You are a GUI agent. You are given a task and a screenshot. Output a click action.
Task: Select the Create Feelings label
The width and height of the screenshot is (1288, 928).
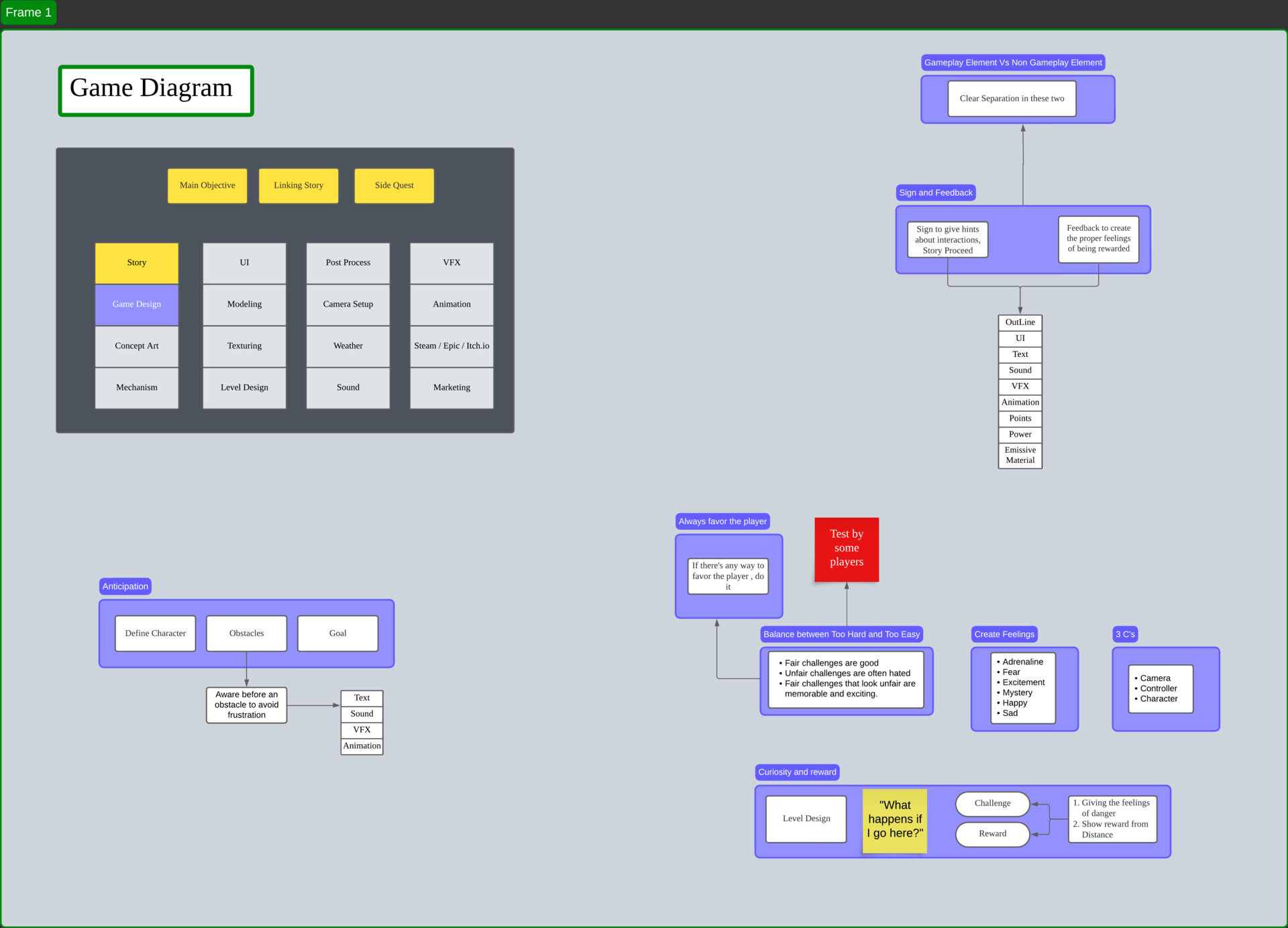pos(1004,634)
